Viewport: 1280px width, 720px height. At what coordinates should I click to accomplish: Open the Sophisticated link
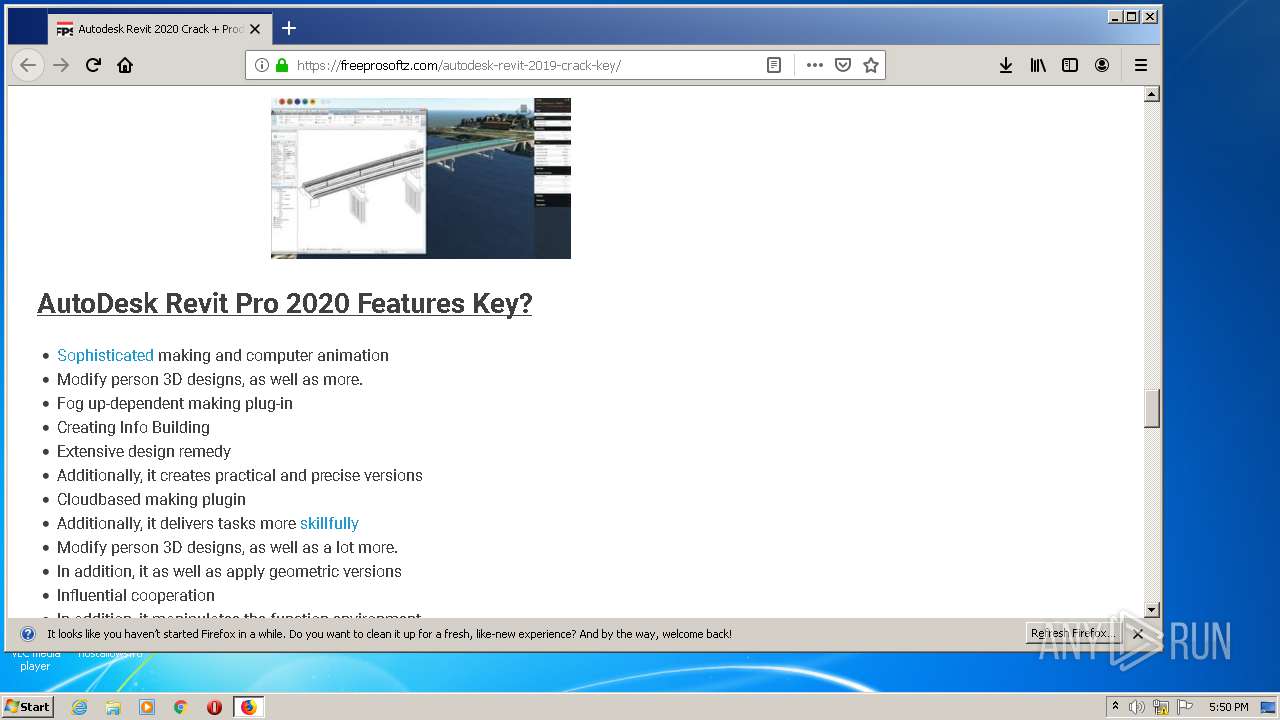pyautogui.click(x=105, y=355)
